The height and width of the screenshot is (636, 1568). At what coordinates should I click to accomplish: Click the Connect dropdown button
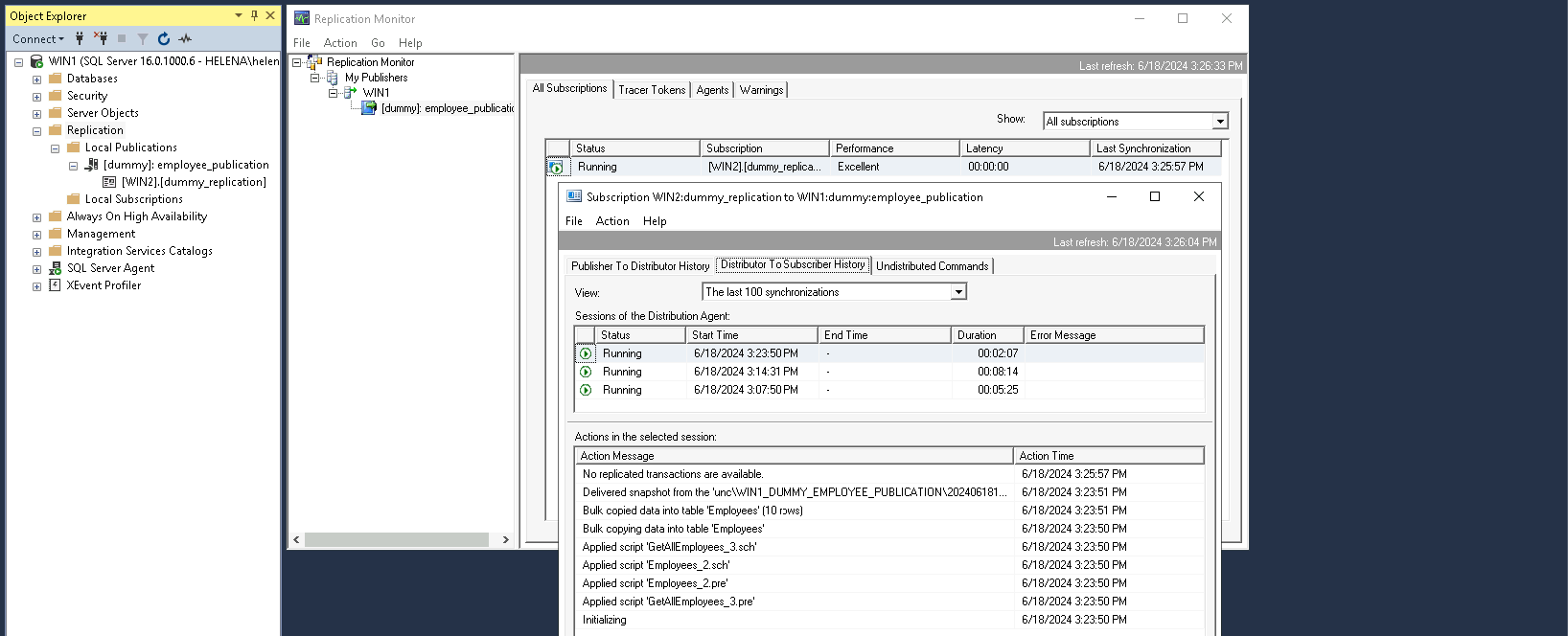(x=38, y=38)
